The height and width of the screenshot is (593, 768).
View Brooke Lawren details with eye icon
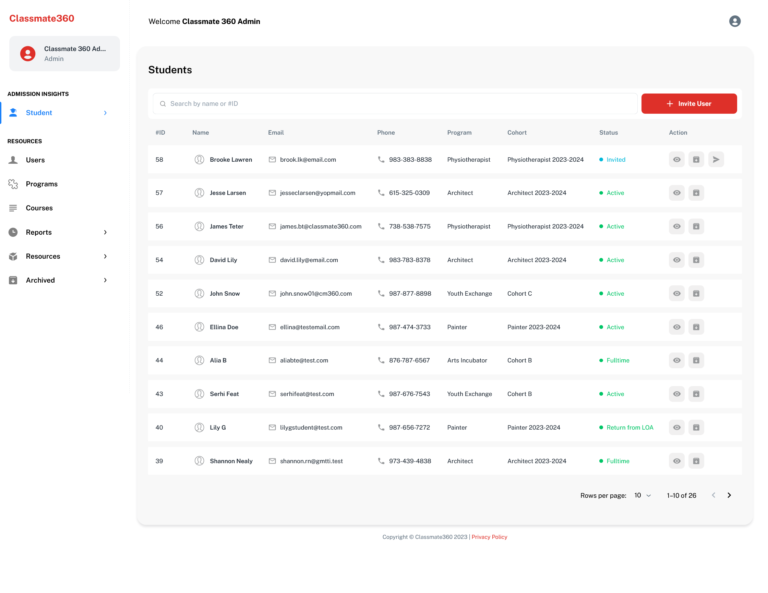click(677, 159)
